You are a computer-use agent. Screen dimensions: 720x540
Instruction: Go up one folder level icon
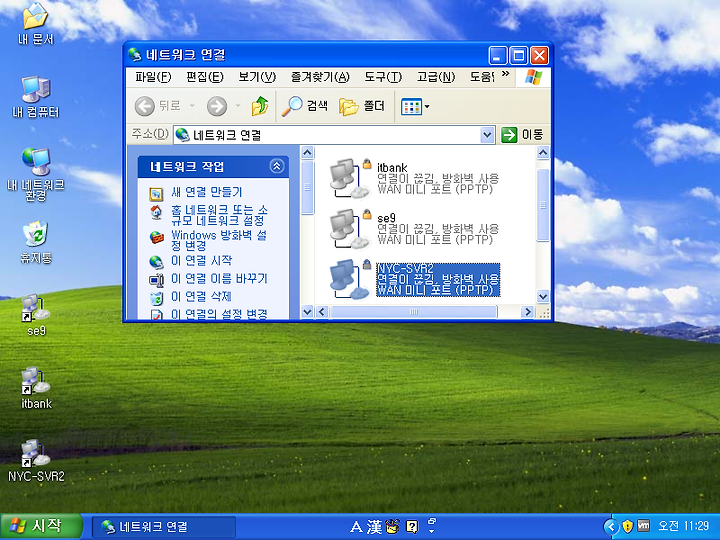pyautogui.click(x=260, y=106)
